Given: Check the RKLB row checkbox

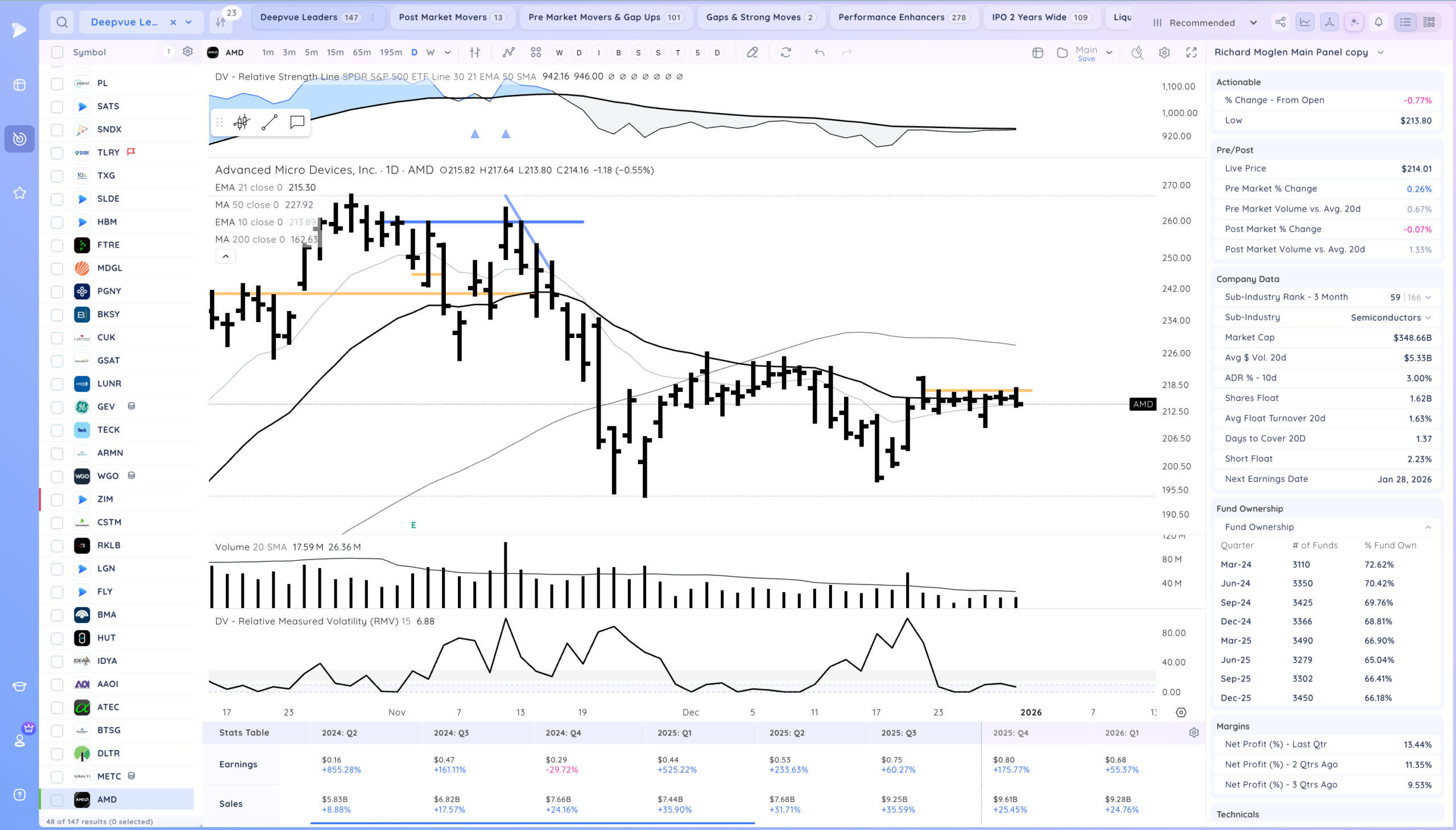Looking at the screenshot, I should coord(57,546).
